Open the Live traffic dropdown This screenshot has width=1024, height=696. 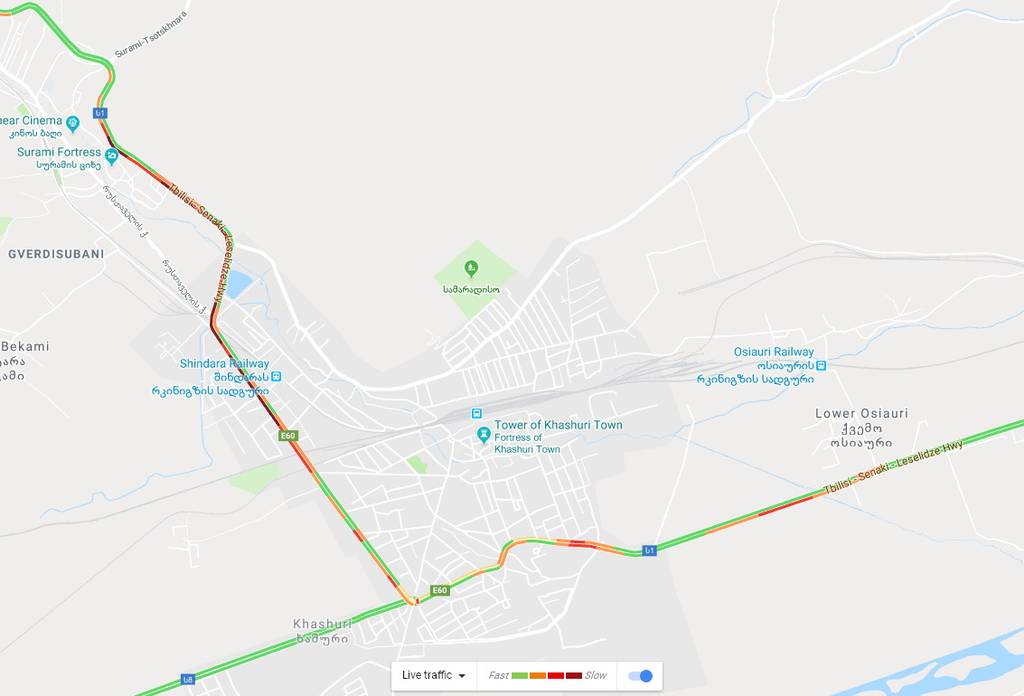tap(434, 675)
